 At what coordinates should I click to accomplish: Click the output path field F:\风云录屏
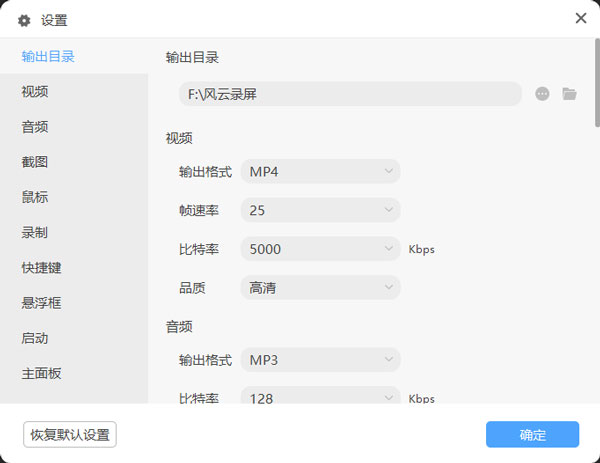[x=350, y=94]
